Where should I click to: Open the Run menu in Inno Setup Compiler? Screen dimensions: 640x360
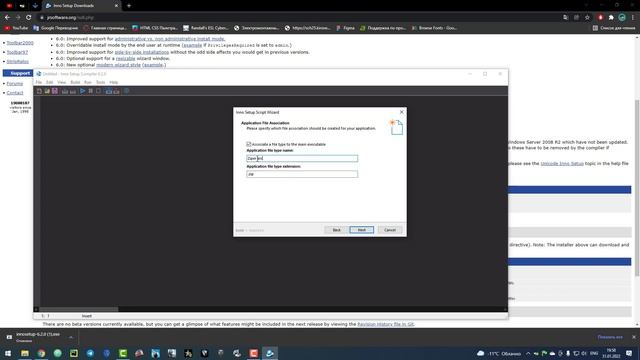(x=88, y=82)
